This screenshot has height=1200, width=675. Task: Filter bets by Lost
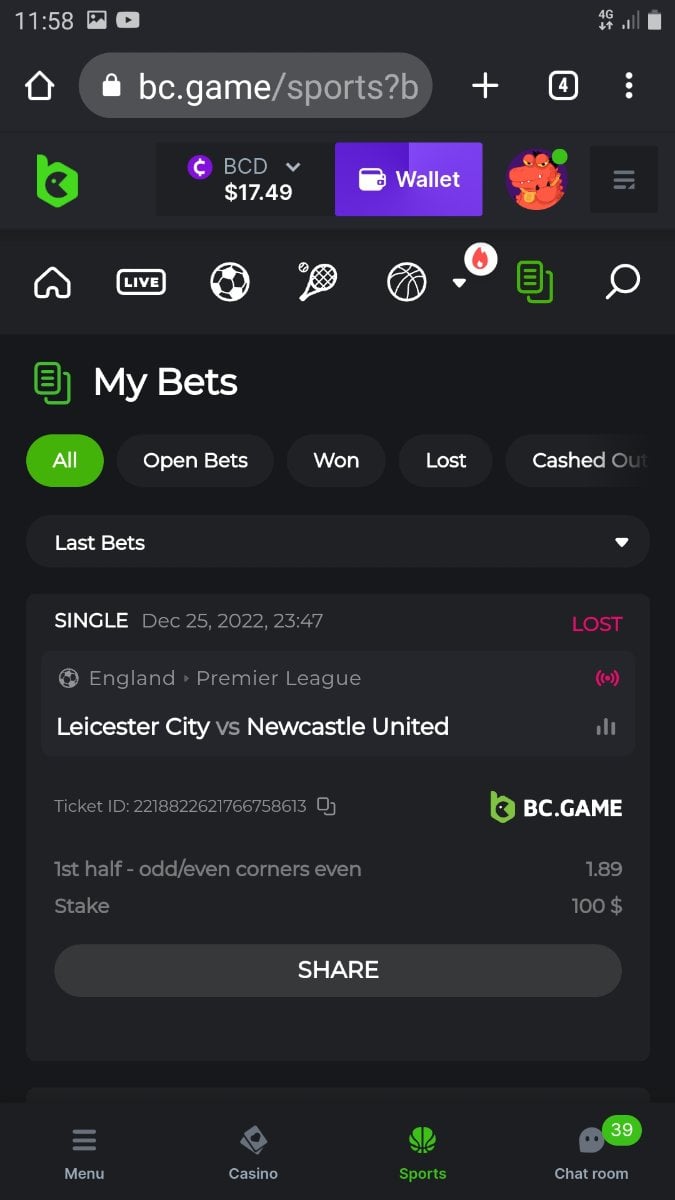point(446,460)
